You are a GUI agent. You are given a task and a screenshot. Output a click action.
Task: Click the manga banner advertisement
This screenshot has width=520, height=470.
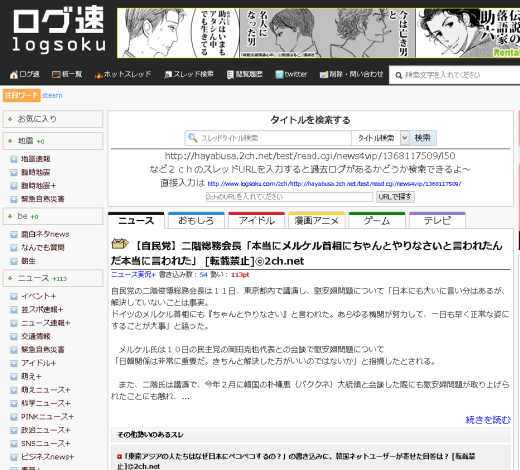318,33
